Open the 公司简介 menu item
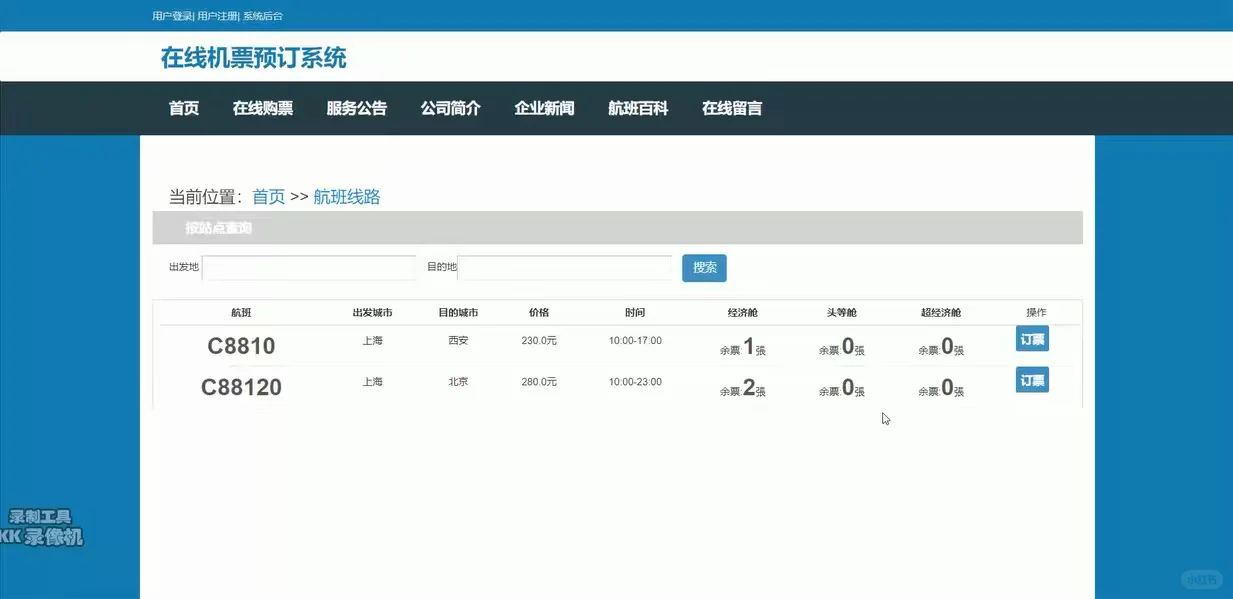 click(450, 108)
